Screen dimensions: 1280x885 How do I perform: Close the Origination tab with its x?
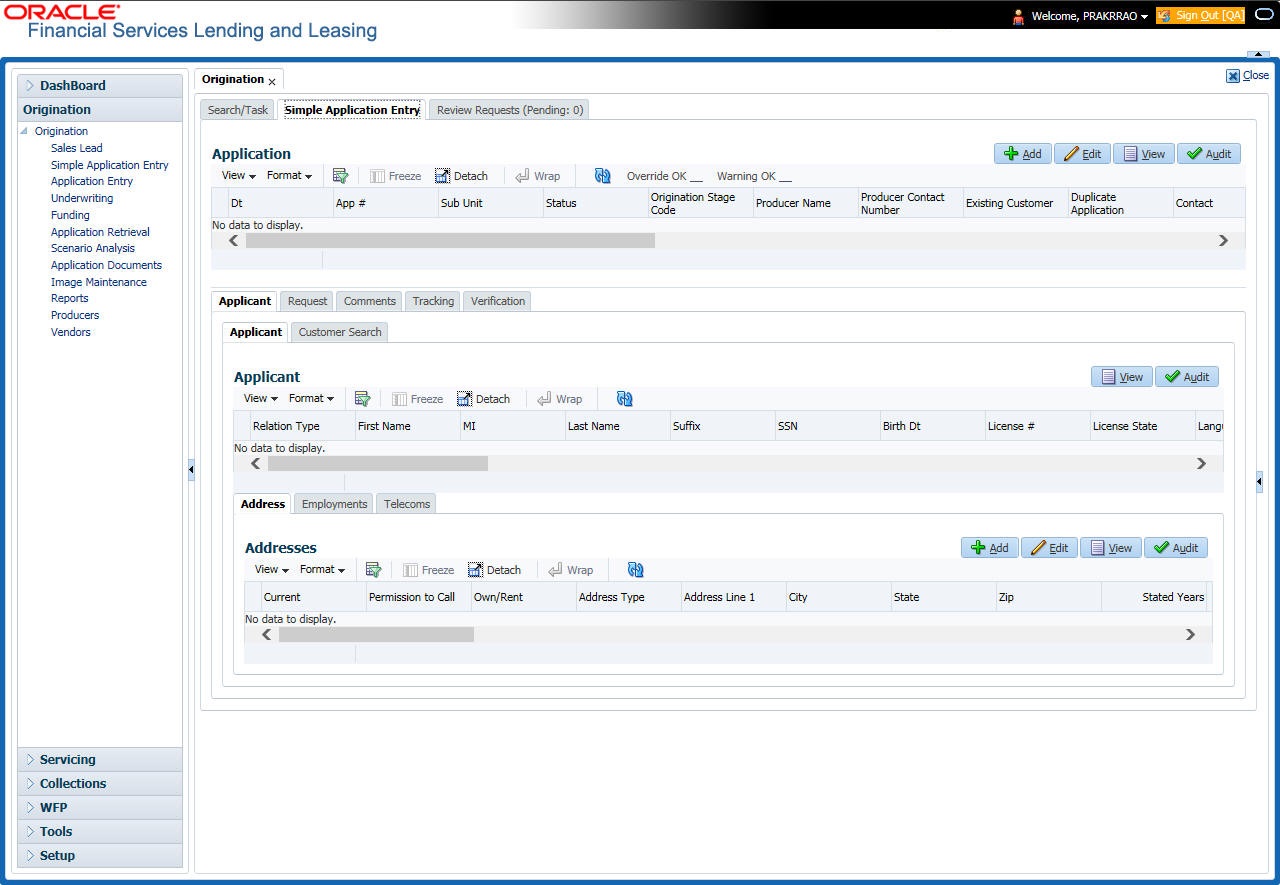tap(272, 81)
